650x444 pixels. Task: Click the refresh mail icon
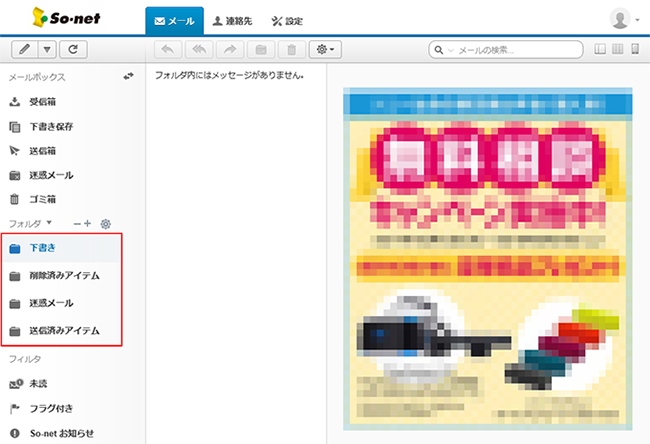click(73, 48)
